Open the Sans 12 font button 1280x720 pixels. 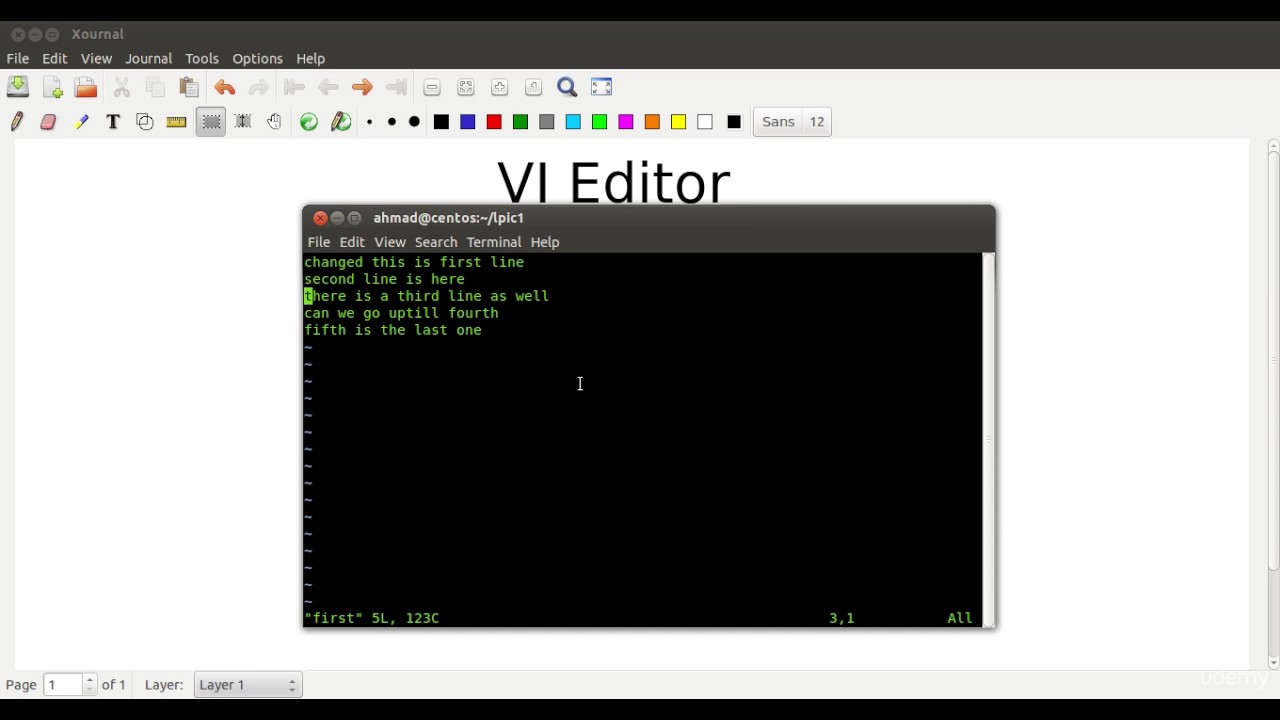click(792, 122)
